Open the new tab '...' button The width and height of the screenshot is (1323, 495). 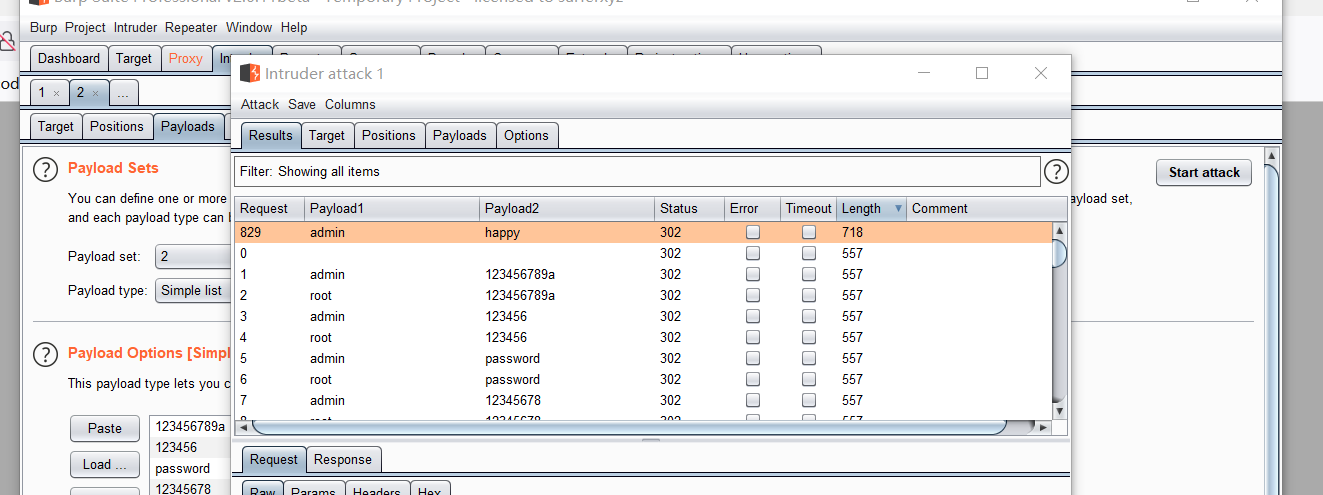coord(122,93)
